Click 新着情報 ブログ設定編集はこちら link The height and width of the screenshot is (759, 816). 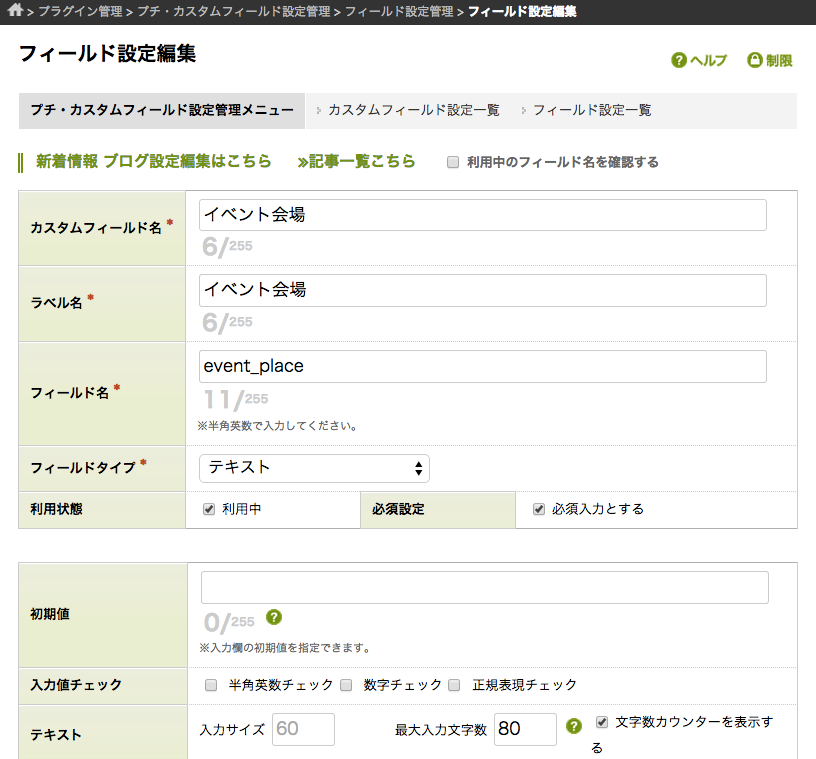coord(153,162)
